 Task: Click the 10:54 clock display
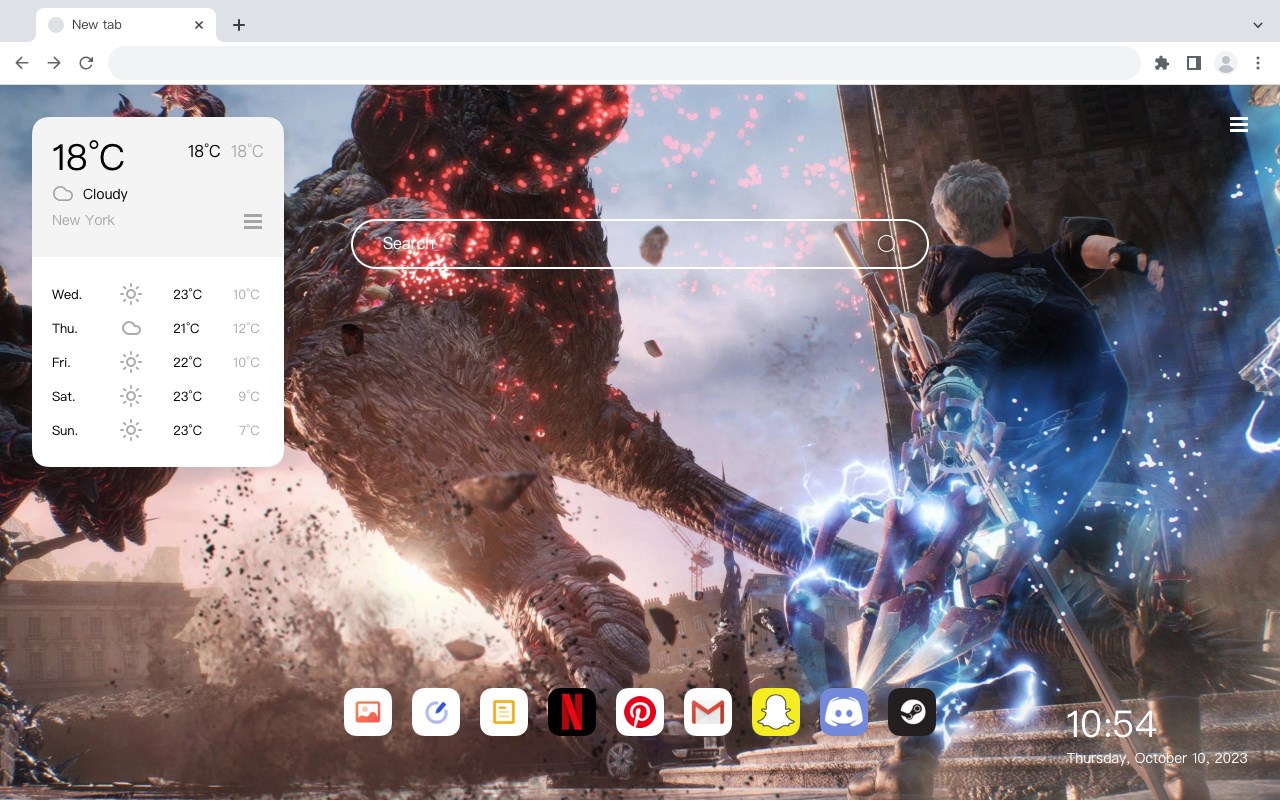[1111, 724]
